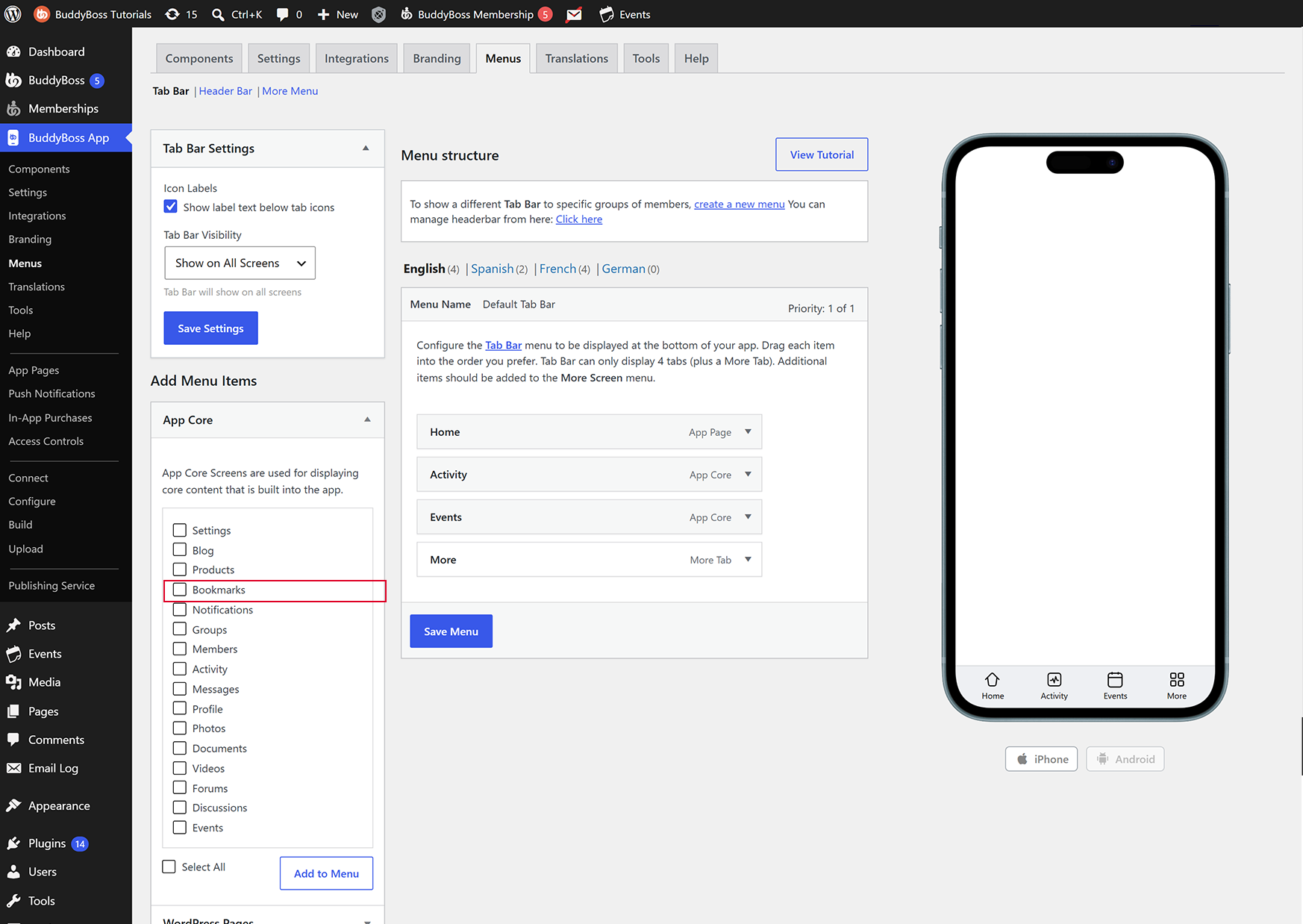Collapse the App Core panel
1303x924 pixels.
coord(367,419)
